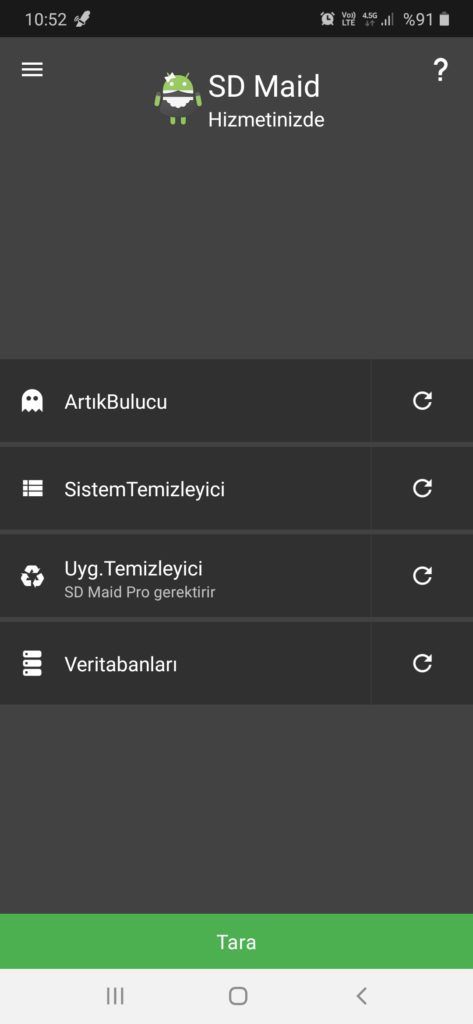
Task: Tap the ghost icon for ArtıkBulucu
Action: coord(32,401)
